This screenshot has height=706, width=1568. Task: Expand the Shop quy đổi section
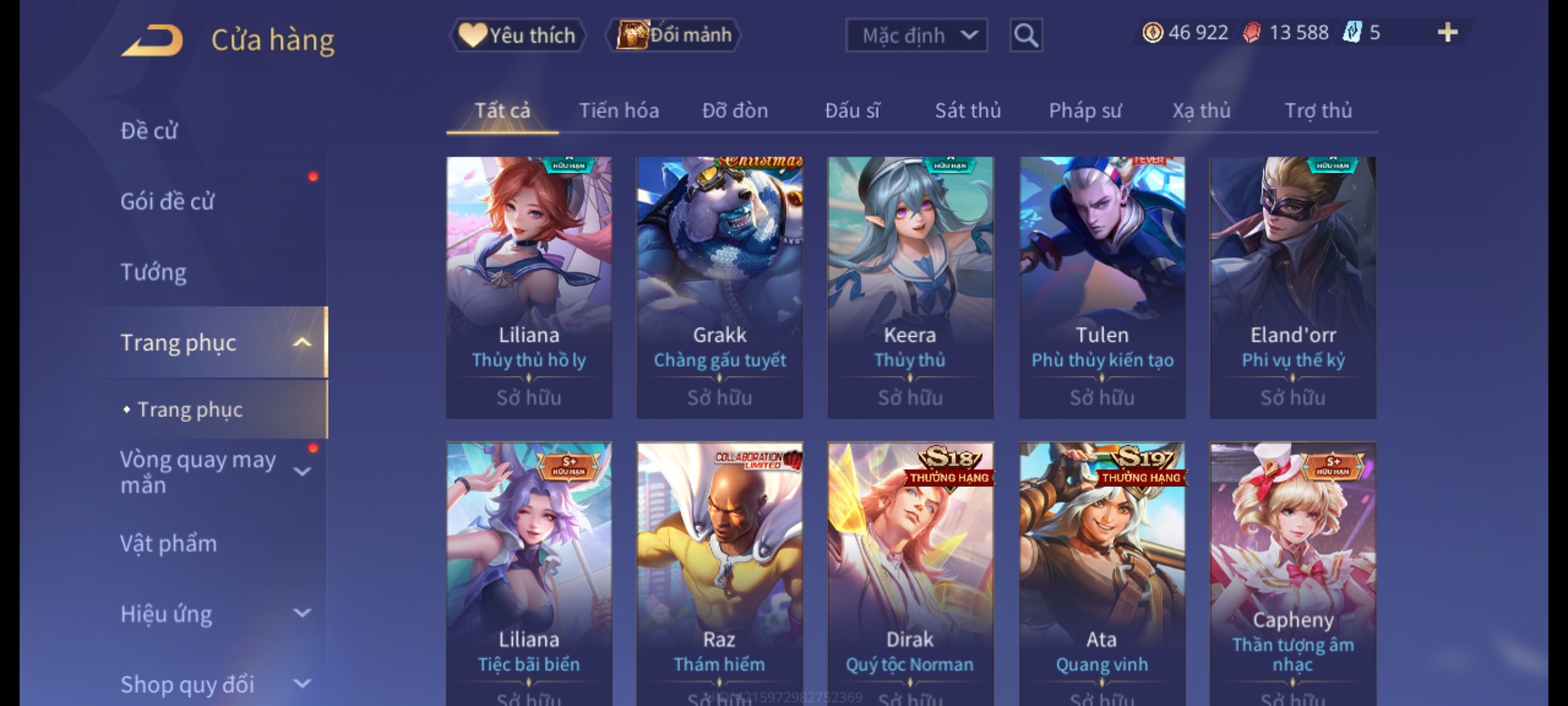click(x=302, y=684)
